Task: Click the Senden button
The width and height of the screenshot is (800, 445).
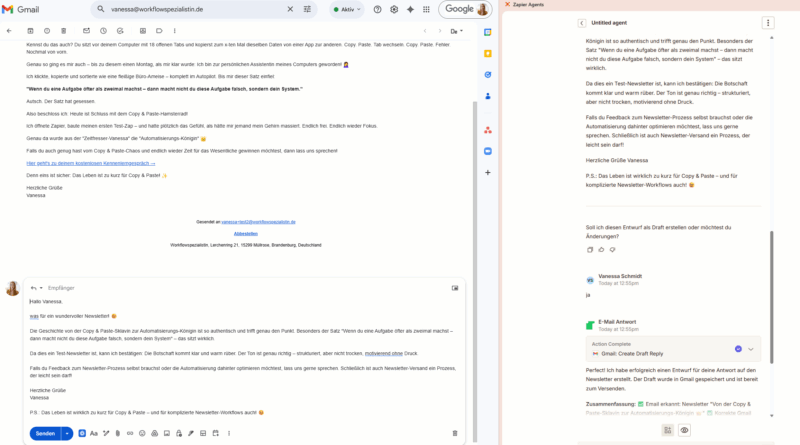Action: tap(45, 433)
